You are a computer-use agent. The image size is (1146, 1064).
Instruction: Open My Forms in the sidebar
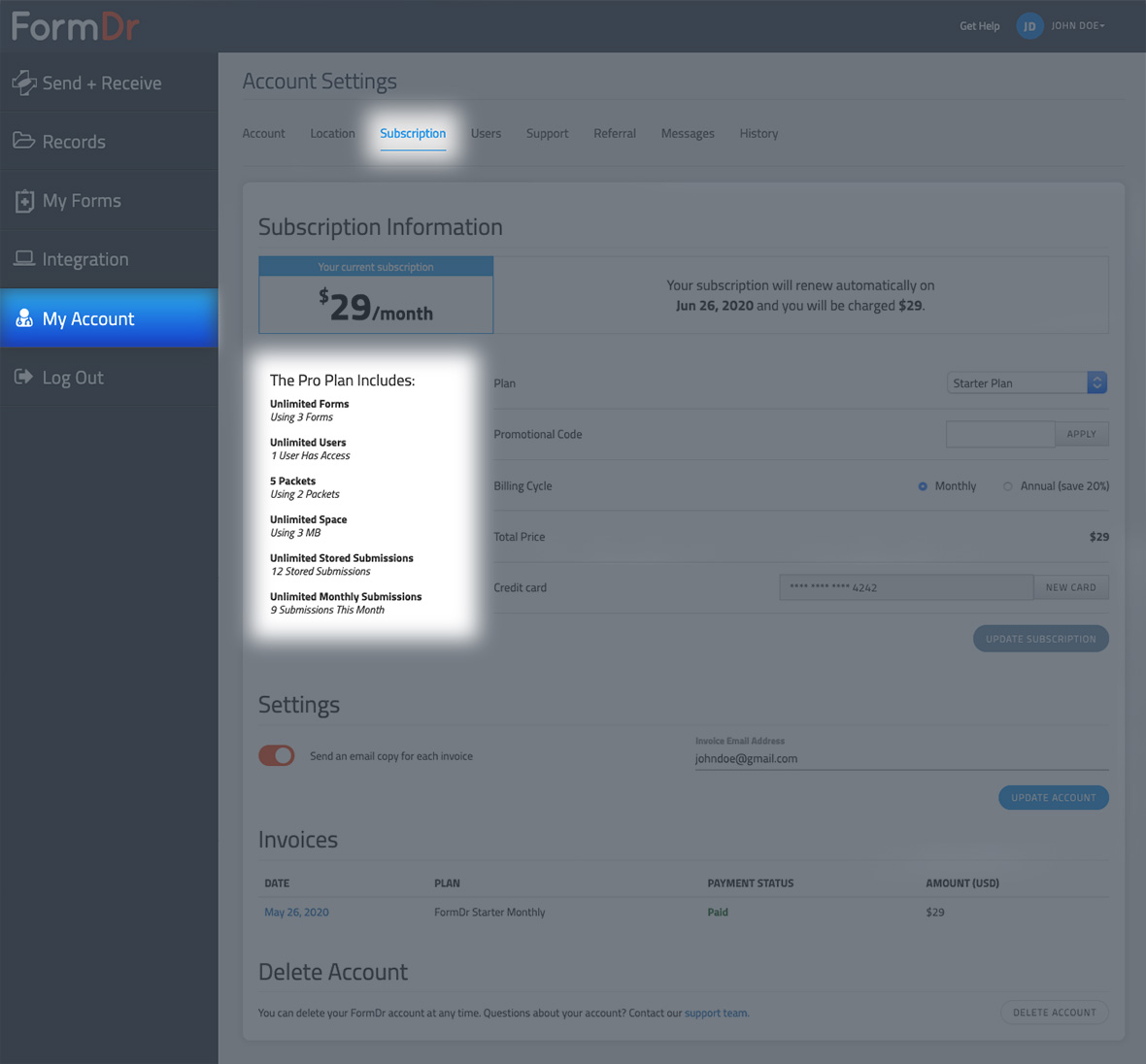tap(109, 200)
